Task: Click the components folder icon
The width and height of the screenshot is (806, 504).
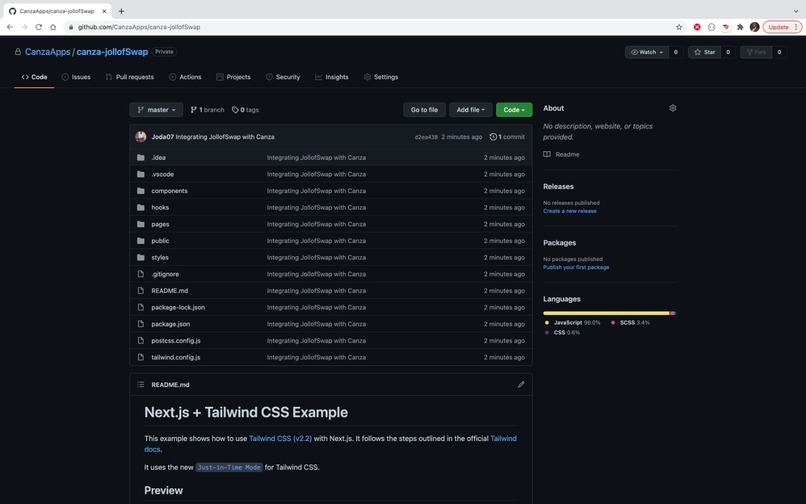Action: click(140, 191)
